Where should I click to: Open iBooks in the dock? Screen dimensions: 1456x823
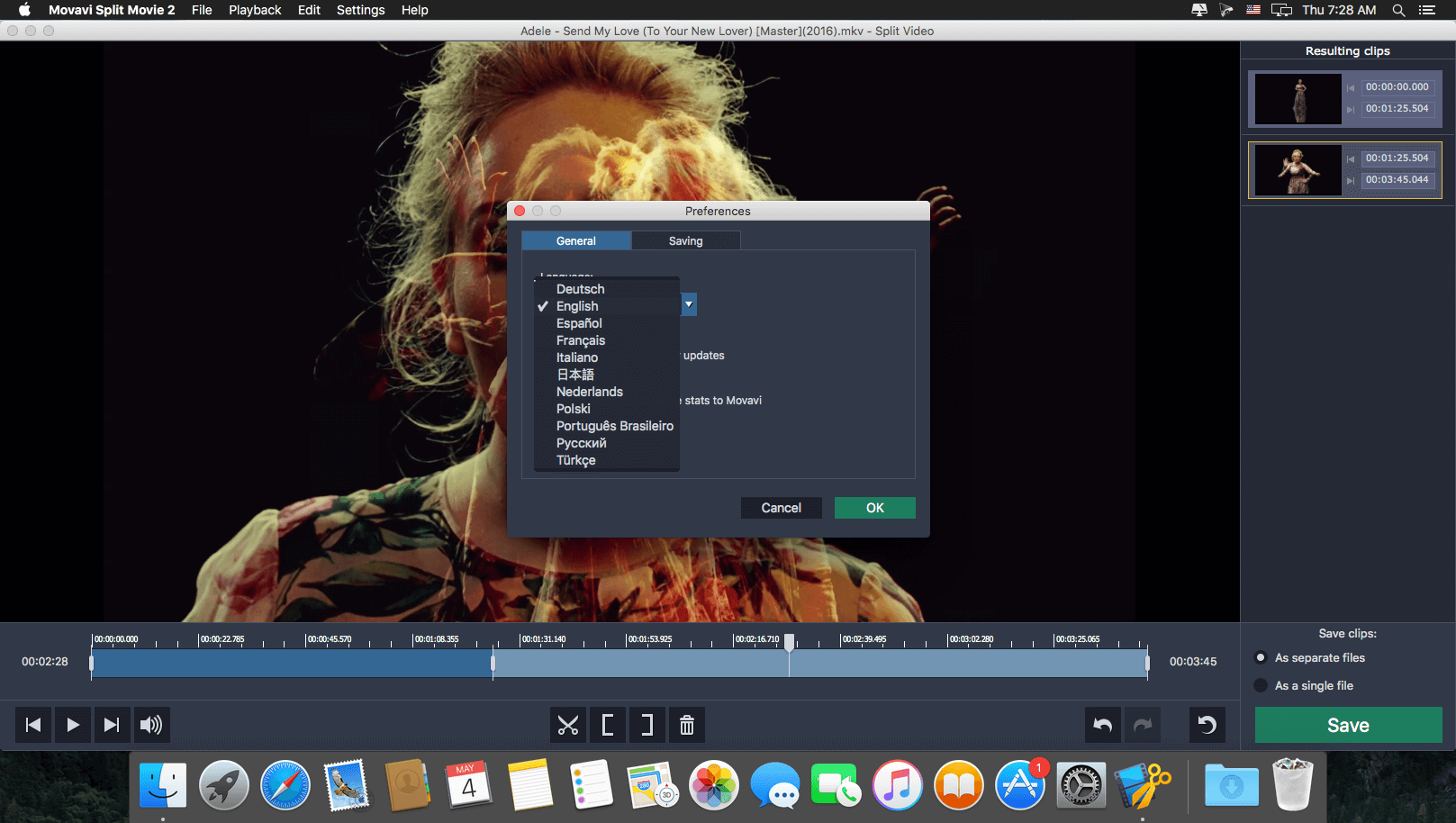click(x=959, y=785)
